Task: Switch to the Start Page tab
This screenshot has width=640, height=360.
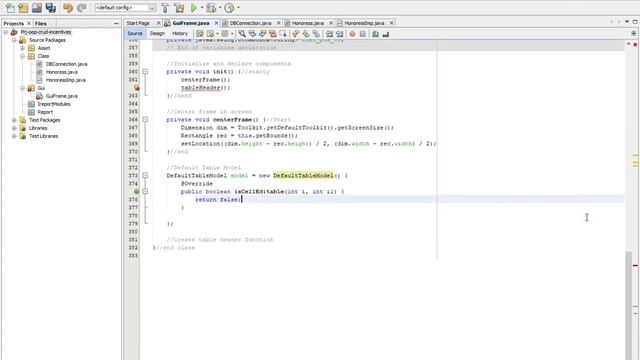Action: (x=138, y=23)
